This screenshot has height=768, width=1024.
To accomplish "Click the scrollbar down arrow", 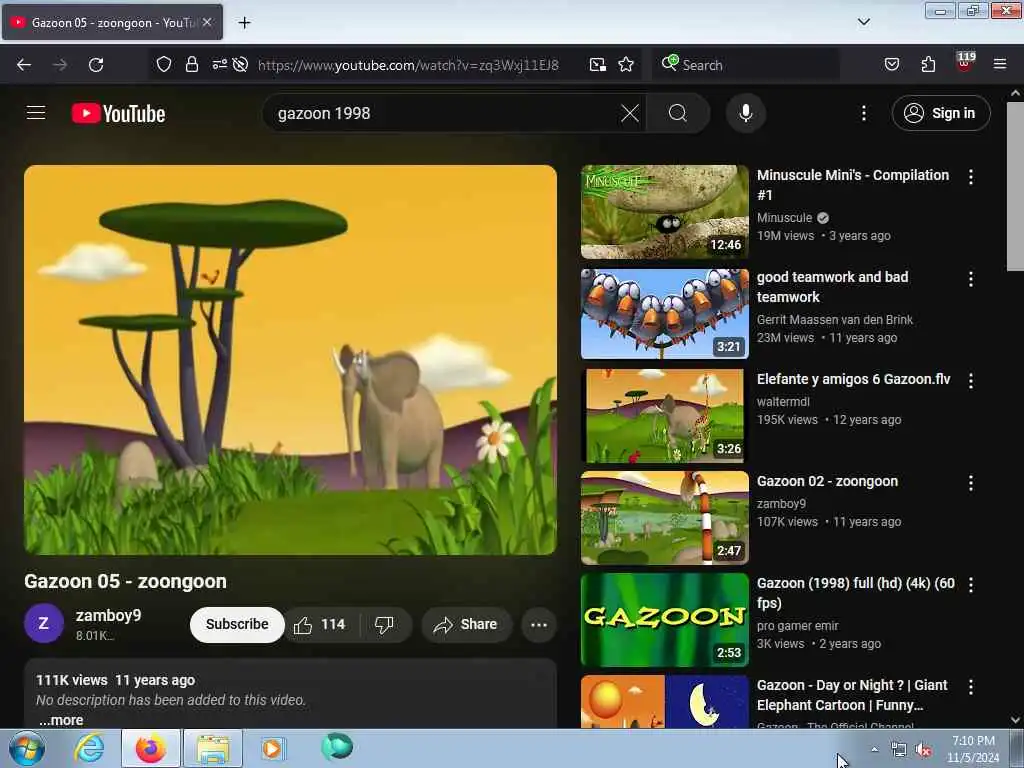I will pos(1015,720).
